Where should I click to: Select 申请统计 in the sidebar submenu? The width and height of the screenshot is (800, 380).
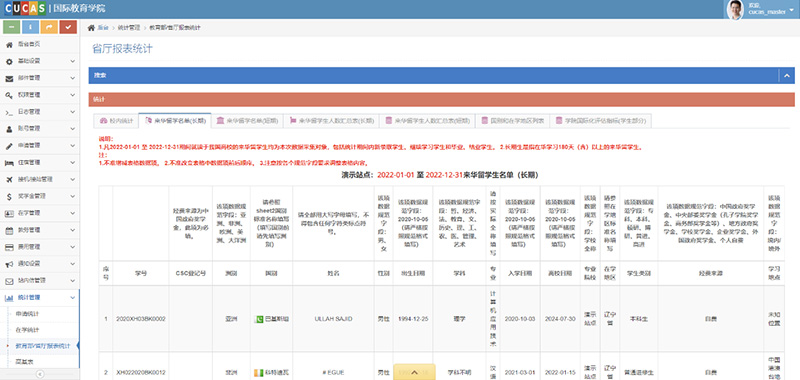[x=29, y=313]
